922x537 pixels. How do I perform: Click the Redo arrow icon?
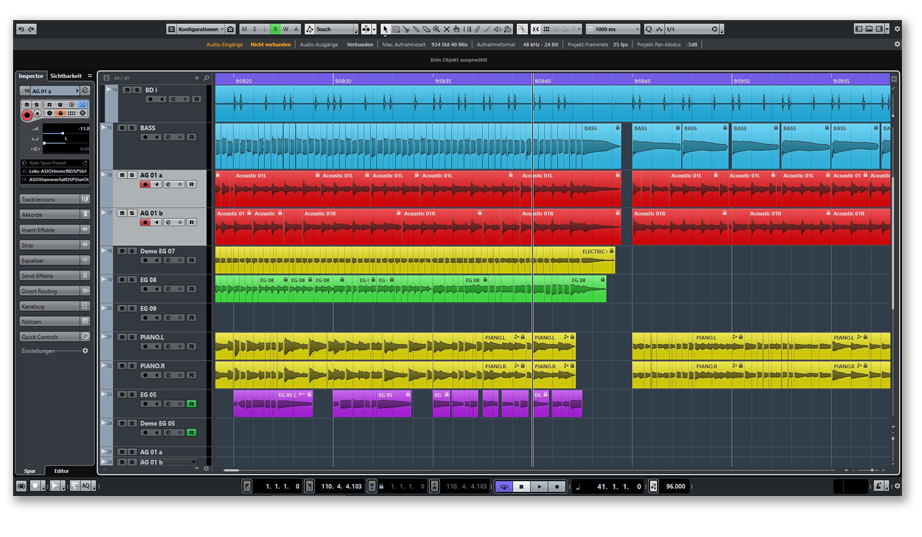click(x=31, y=29)
